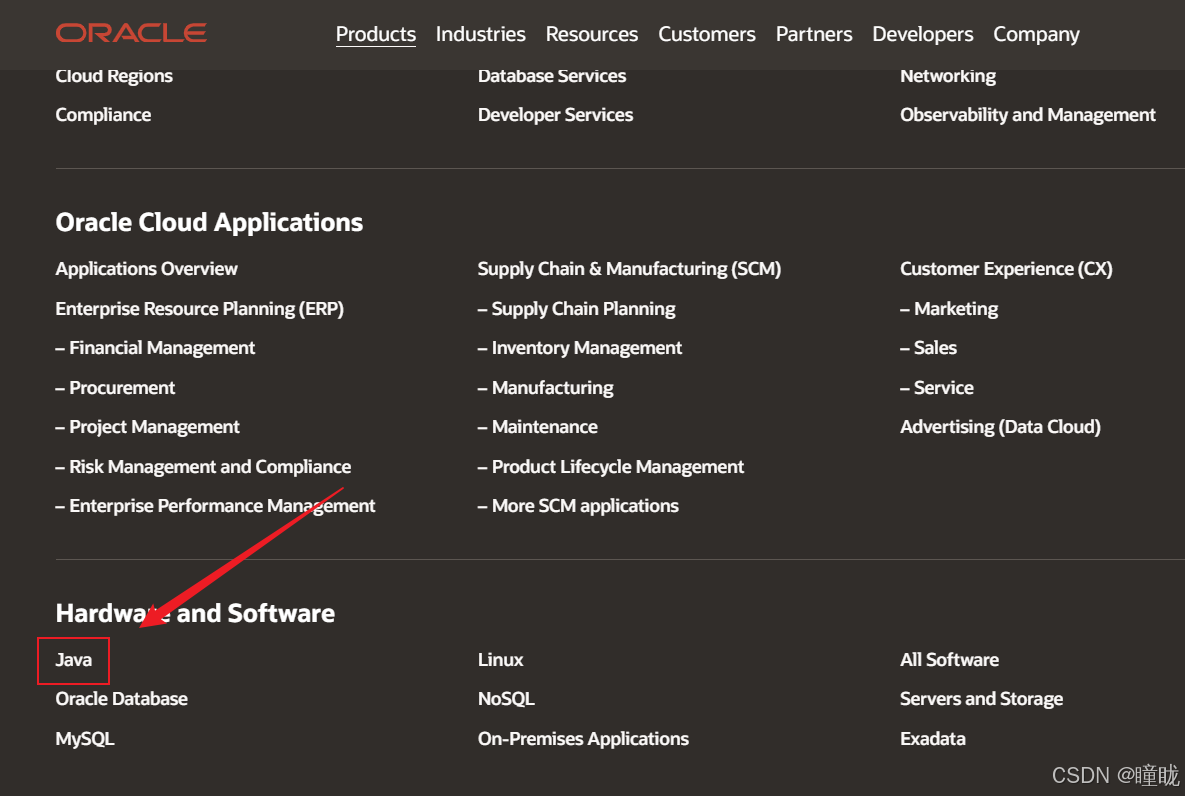
Task: Open On-Premises Applications
Action: pyautogui.click(x=583, y=739)
